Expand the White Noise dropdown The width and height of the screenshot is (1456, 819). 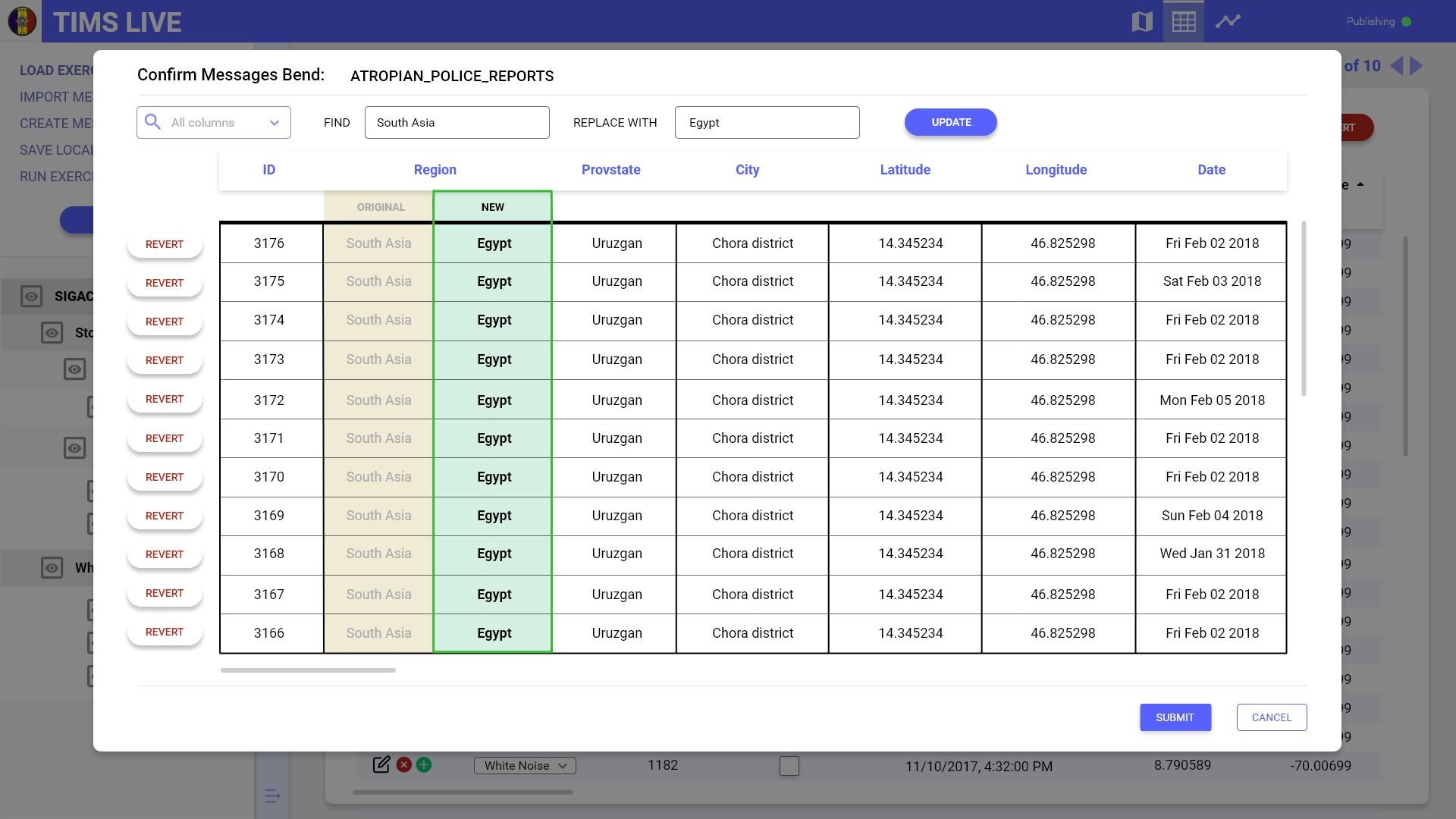click(x=525, y=766)
